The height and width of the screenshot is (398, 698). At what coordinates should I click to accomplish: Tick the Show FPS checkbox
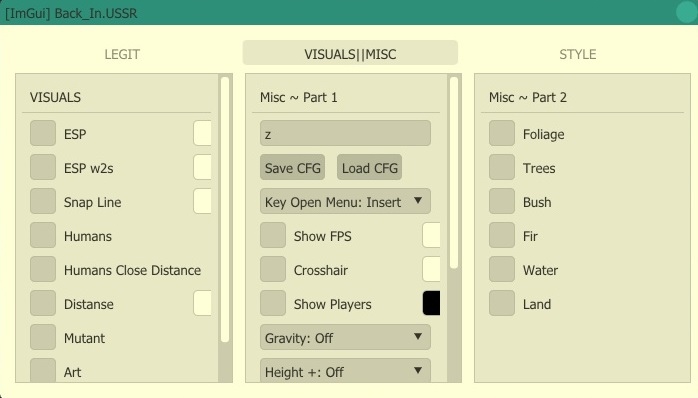tap(273, 235)
